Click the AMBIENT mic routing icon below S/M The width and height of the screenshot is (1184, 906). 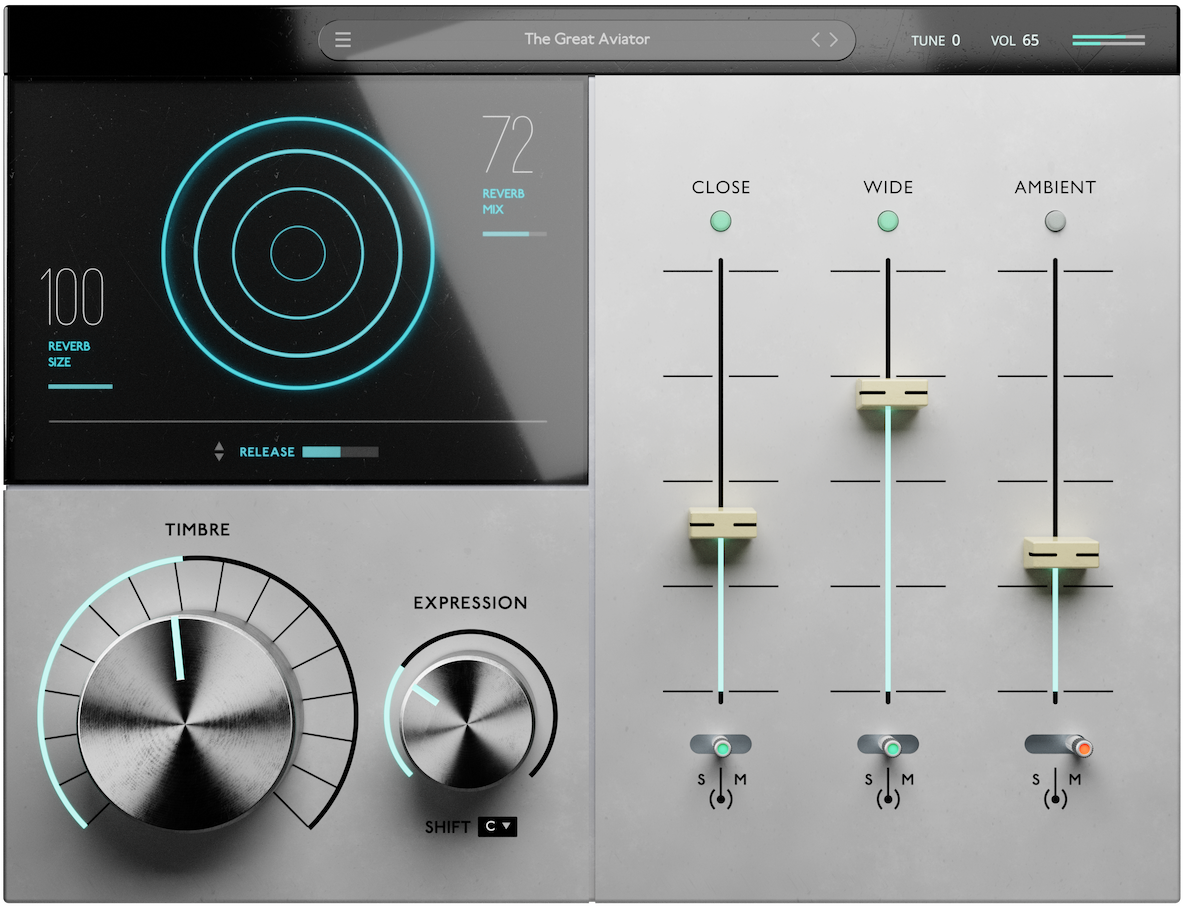pyautogui.click(x=1055, y=800)
